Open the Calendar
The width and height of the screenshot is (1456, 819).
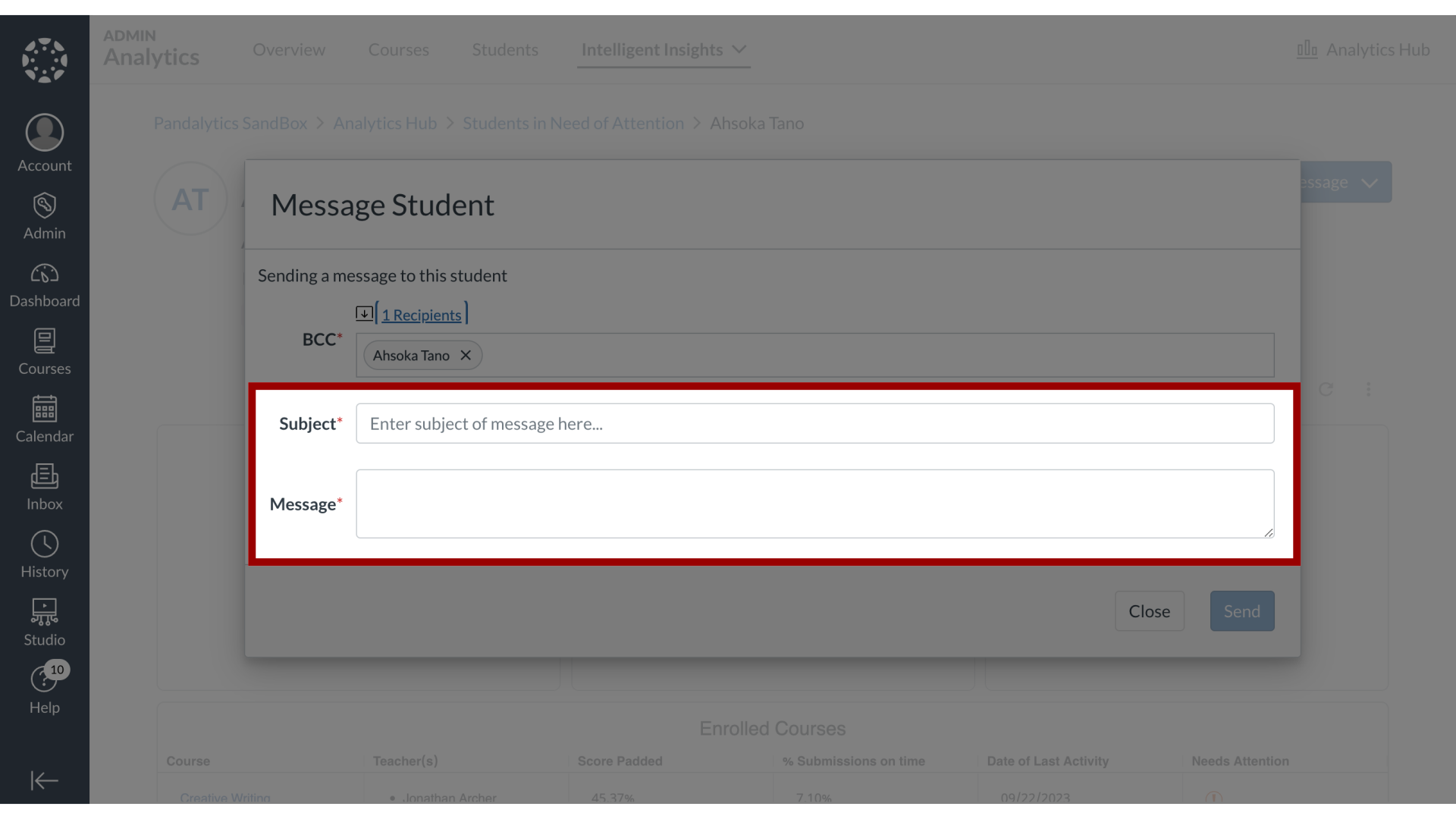[45, 420]
